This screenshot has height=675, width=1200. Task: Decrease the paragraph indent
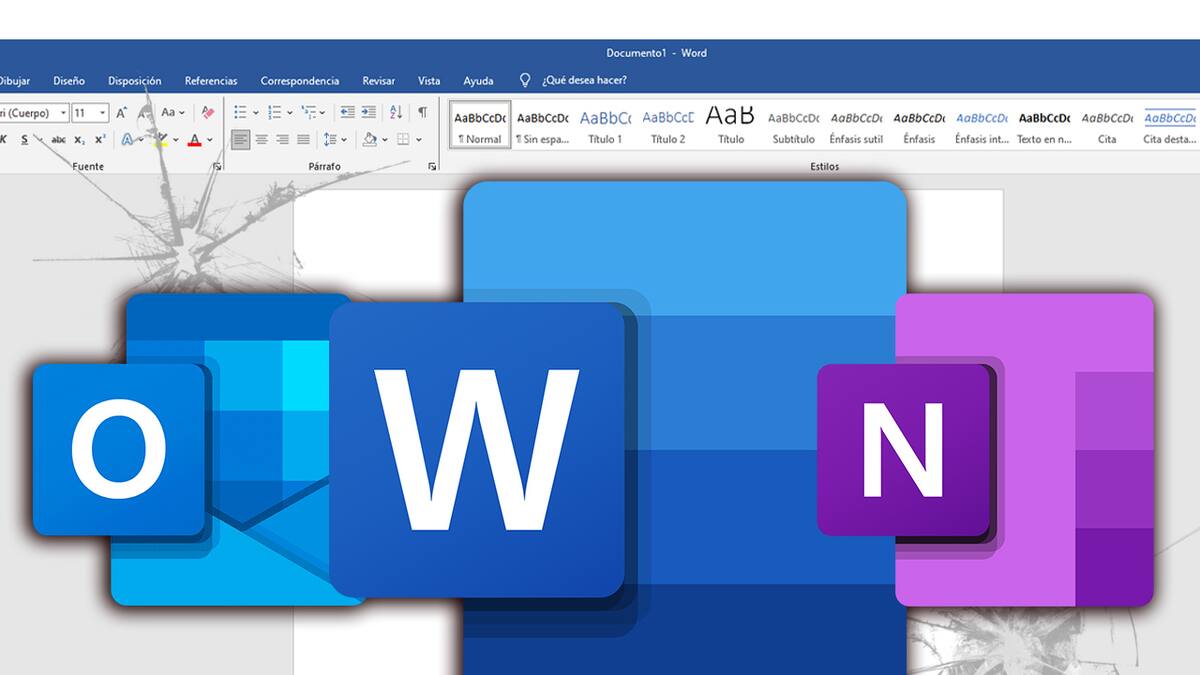pyautogui.click(x=347, y=112)
